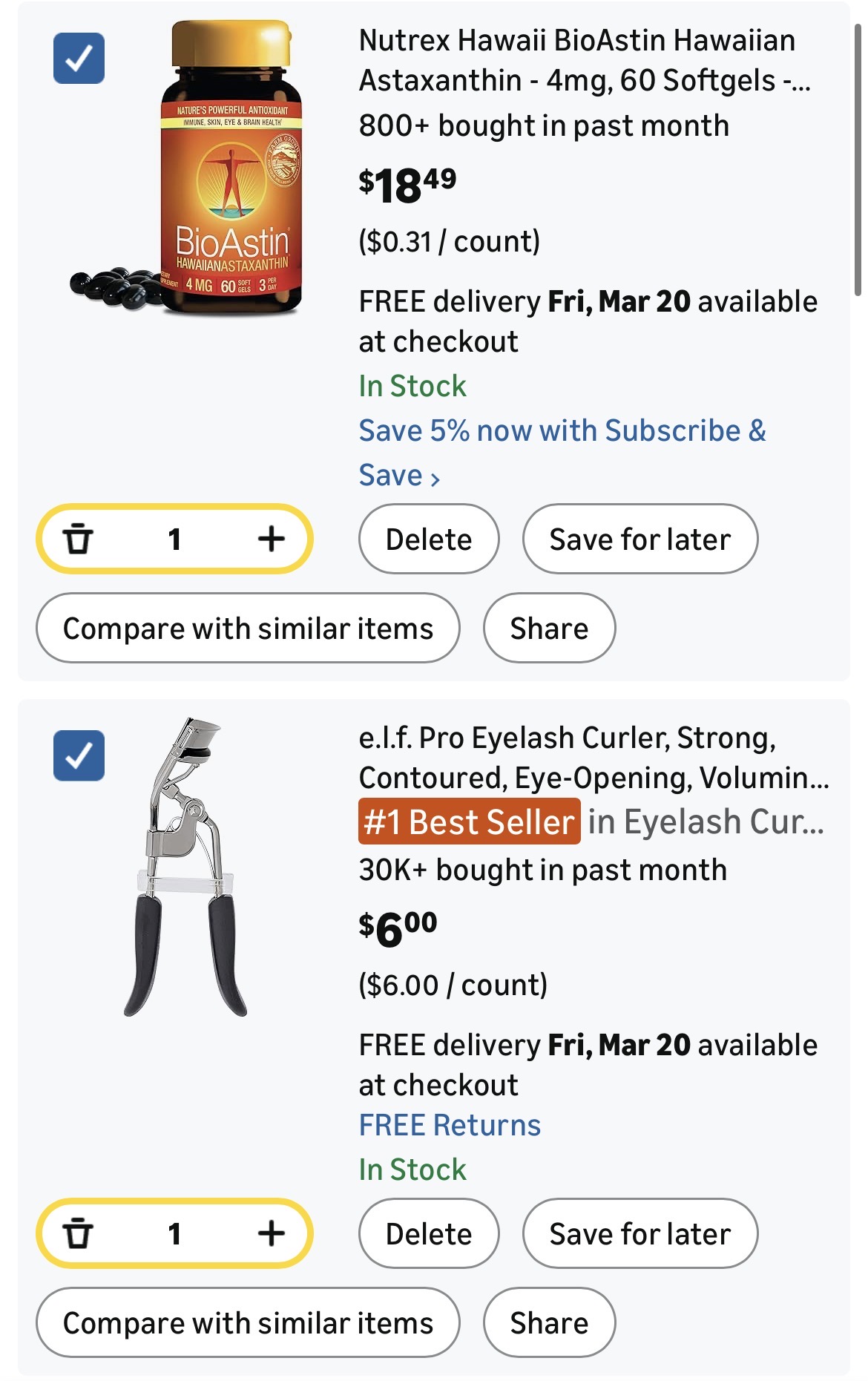Screen dimensions: 868x1381
Task: Compare eyelash curler with similar items
Action: (248, 1322)
